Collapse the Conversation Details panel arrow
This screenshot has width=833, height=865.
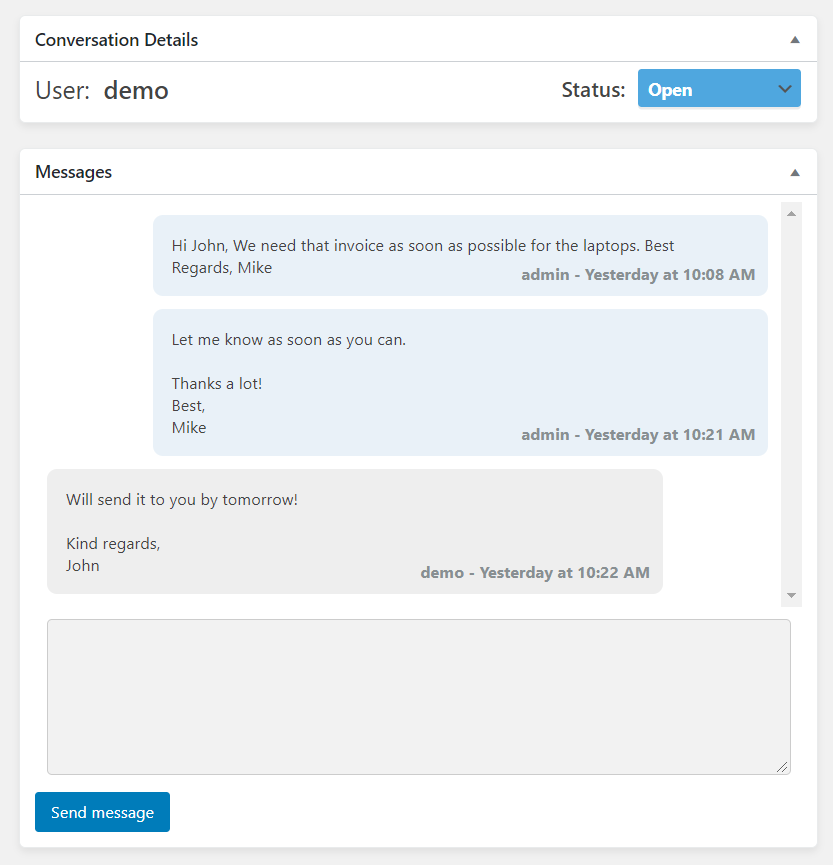pyautogui.click(x=795, y=40)
